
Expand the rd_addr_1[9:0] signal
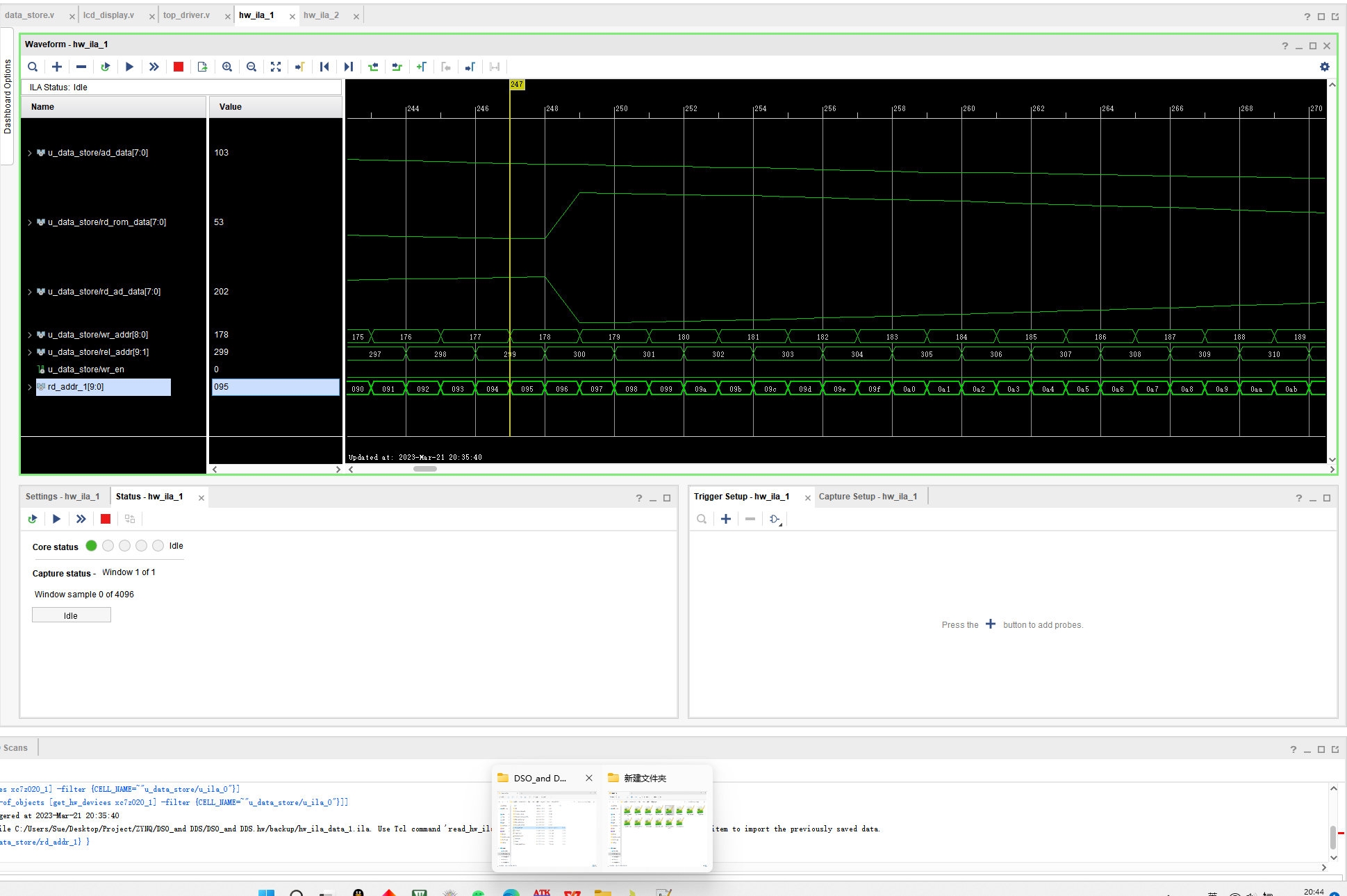pos(30,387)
